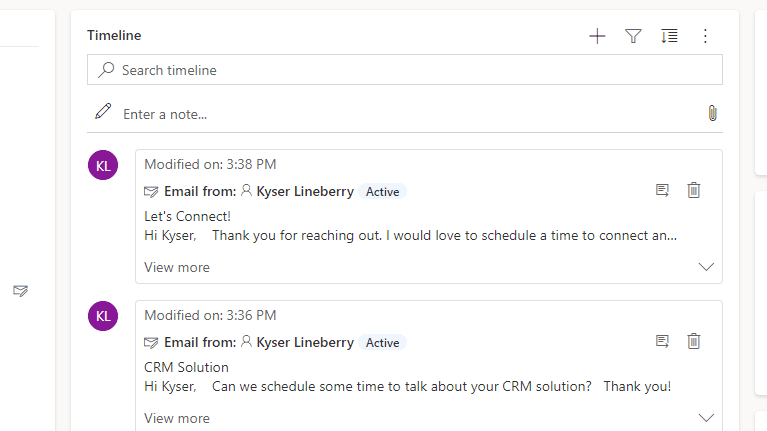The height and width of the screenshot is (431, 767).
Task: Click the KL avatar beside the 3:38 PM email
Action: click(x=103, y=166)
